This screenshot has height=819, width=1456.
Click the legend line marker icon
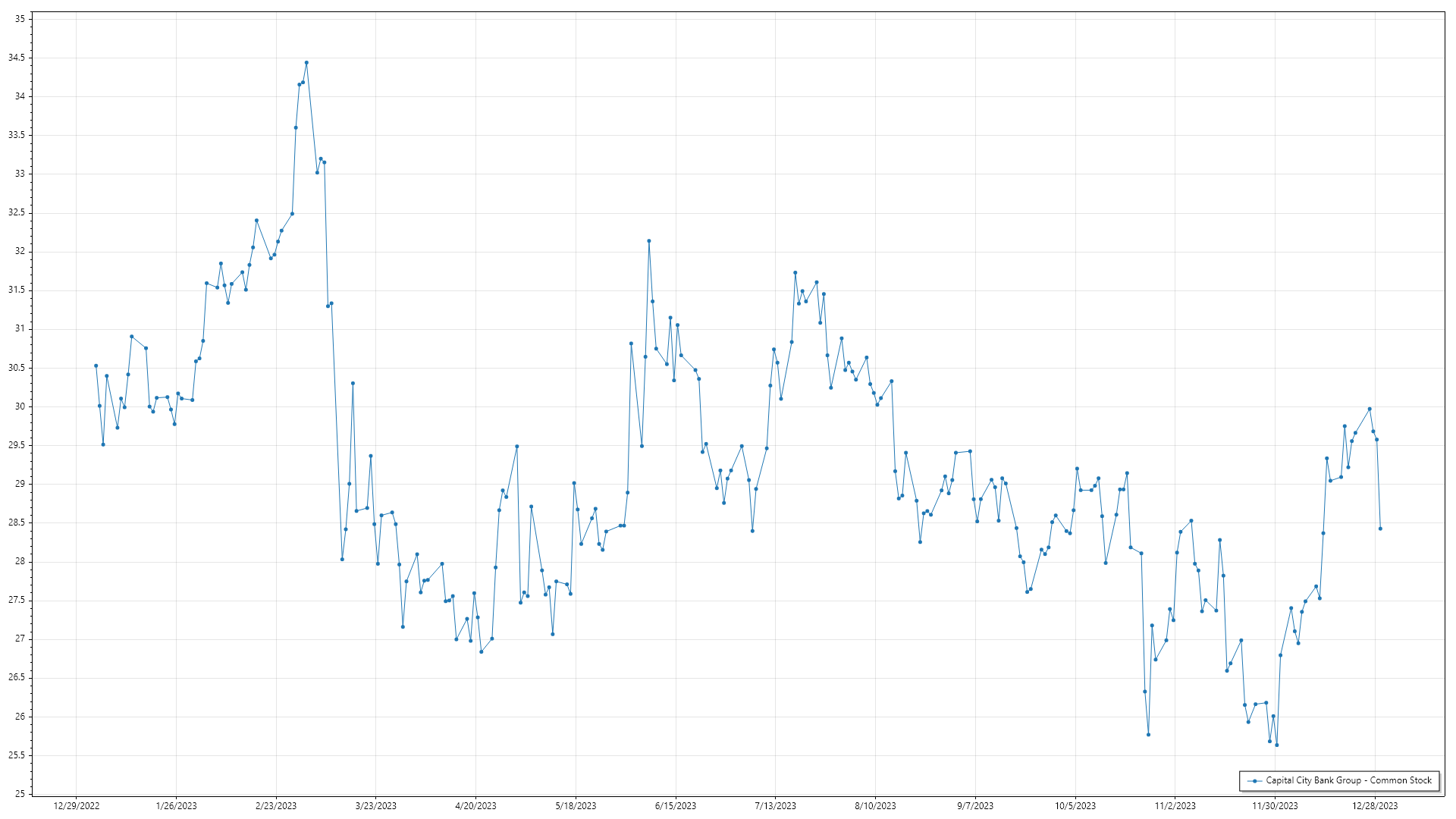(1255, 781)
